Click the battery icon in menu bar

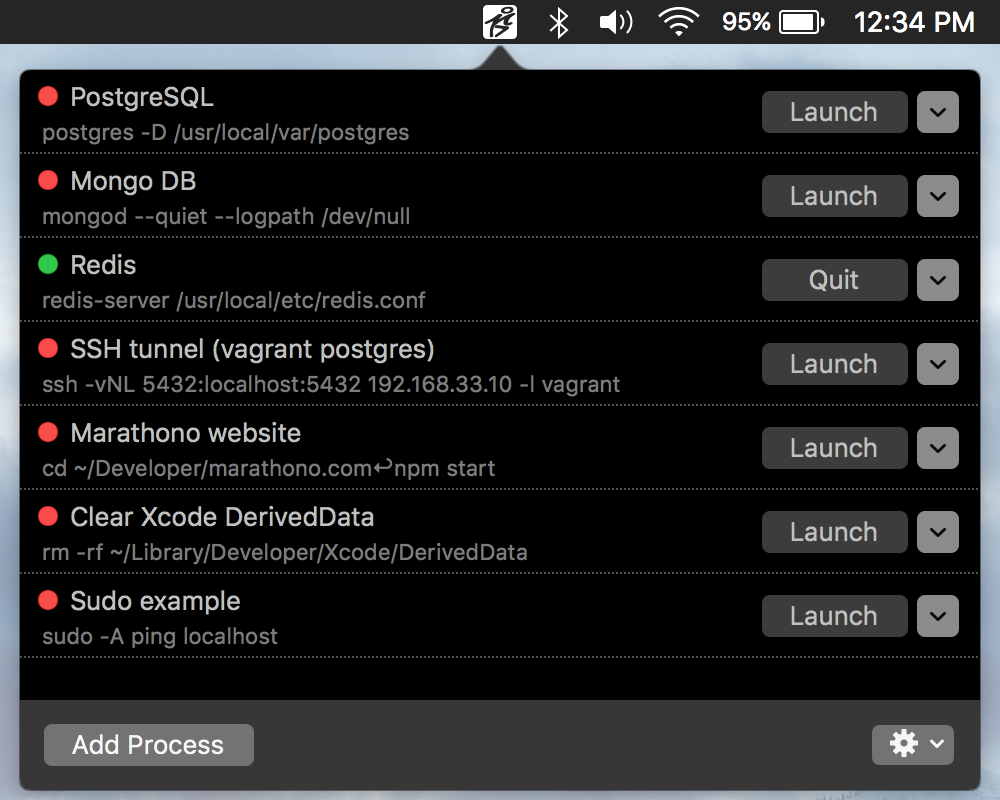point(802,23)
